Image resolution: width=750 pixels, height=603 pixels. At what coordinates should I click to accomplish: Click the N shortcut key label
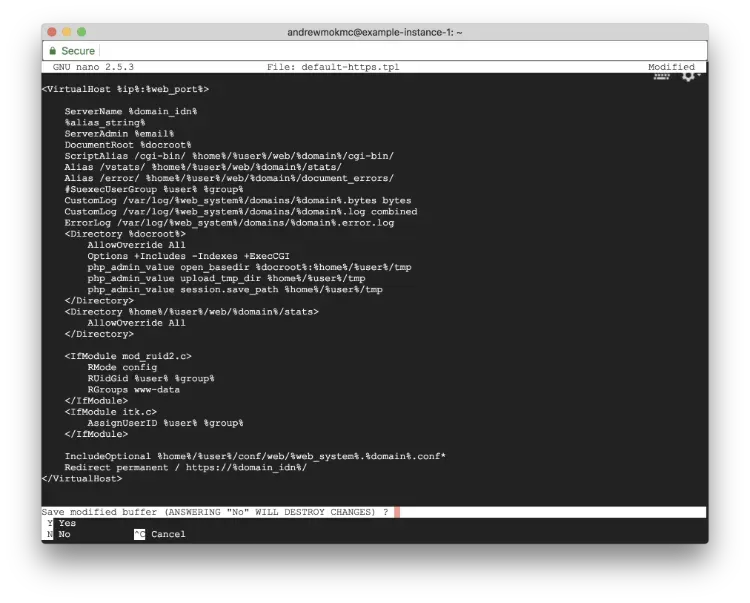click(x=49, y=534)
